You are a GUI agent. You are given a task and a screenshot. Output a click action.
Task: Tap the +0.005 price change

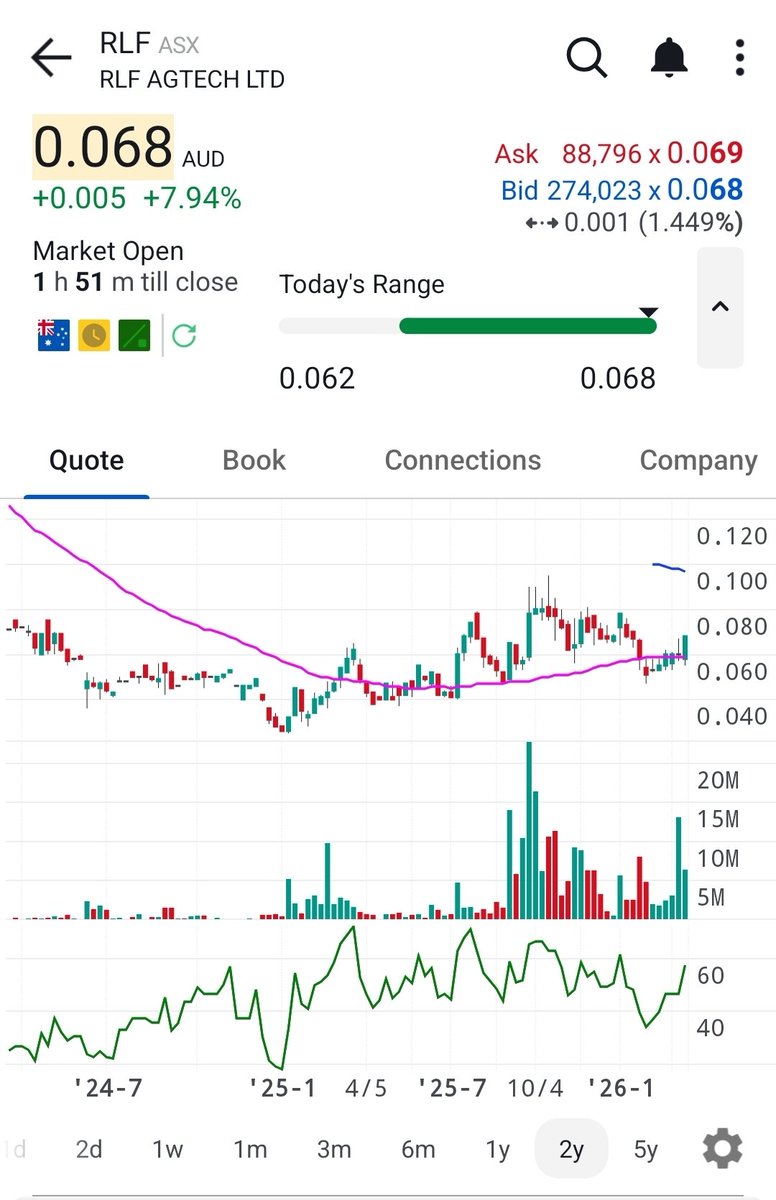pyautogui.click(x=79, y=199)
